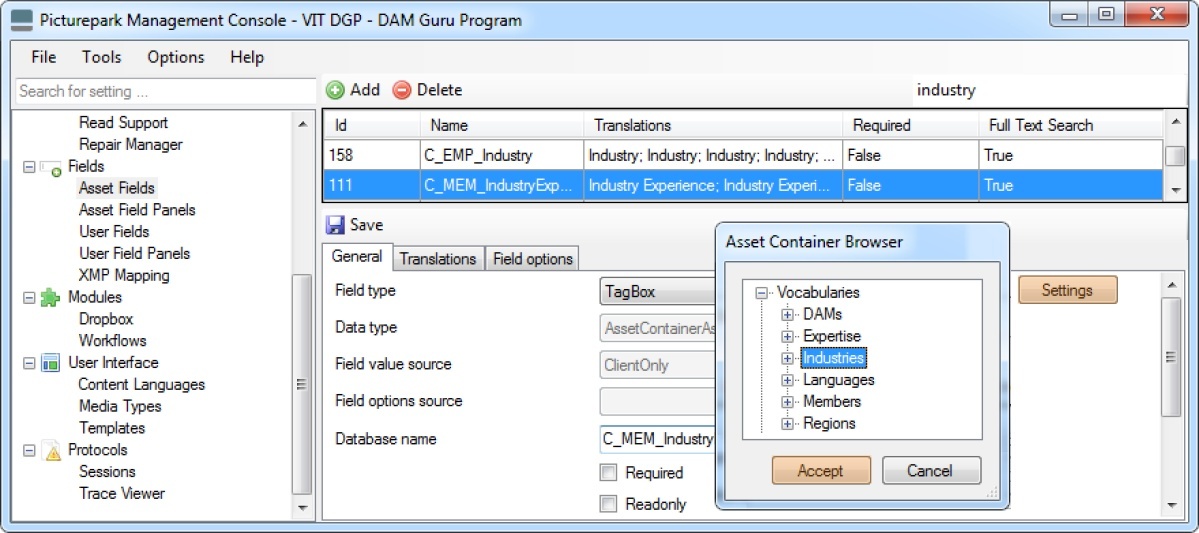Click the User Interface node icon
Screen dimensions: 1199x533
50,362
